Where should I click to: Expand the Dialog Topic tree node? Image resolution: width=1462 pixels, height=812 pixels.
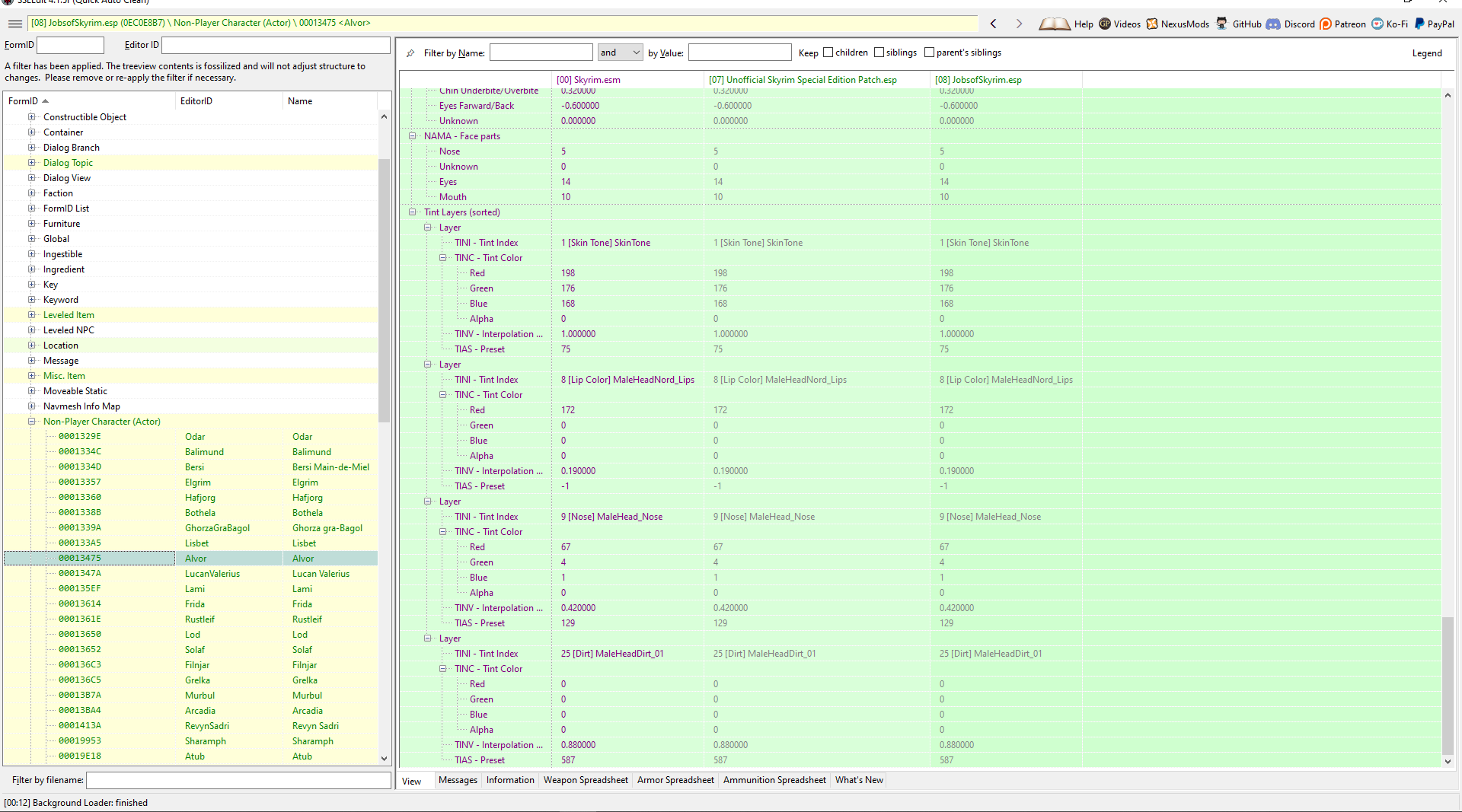[32, 163]
